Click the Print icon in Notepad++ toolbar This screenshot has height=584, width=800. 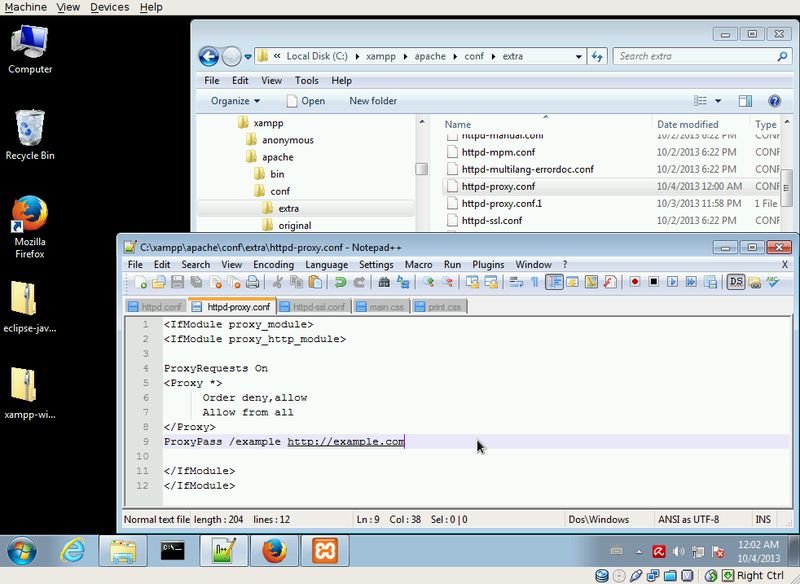tap(253, 283)
